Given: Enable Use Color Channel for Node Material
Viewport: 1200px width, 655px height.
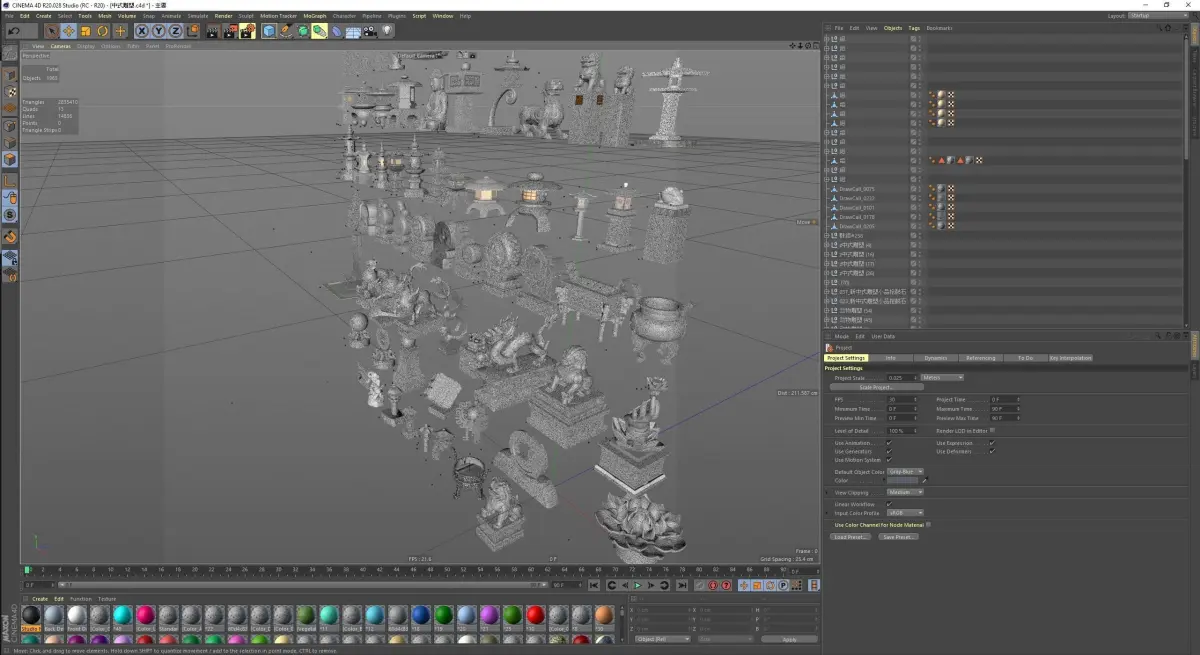Looking at the screenshot, I should pos(928,524).
